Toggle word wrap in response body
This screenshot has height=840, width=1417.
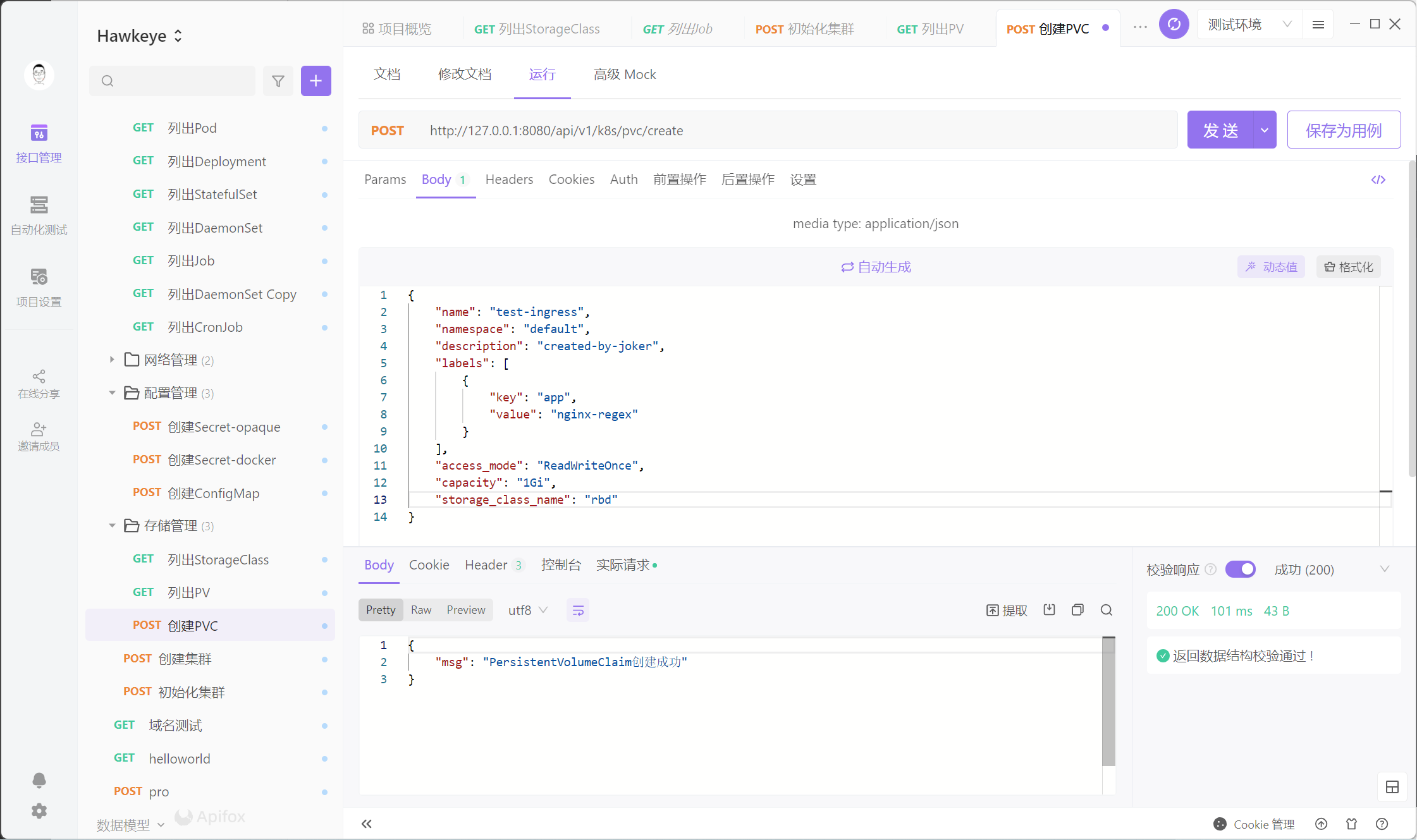[x=578, y=610]
